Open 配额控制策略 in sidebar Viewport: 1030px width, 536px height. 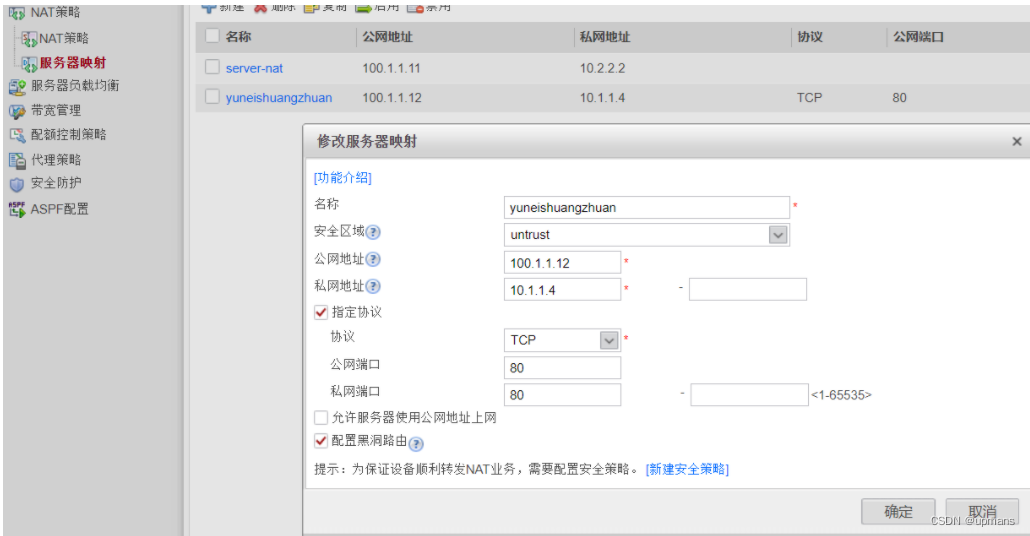(x=68, y=135)
